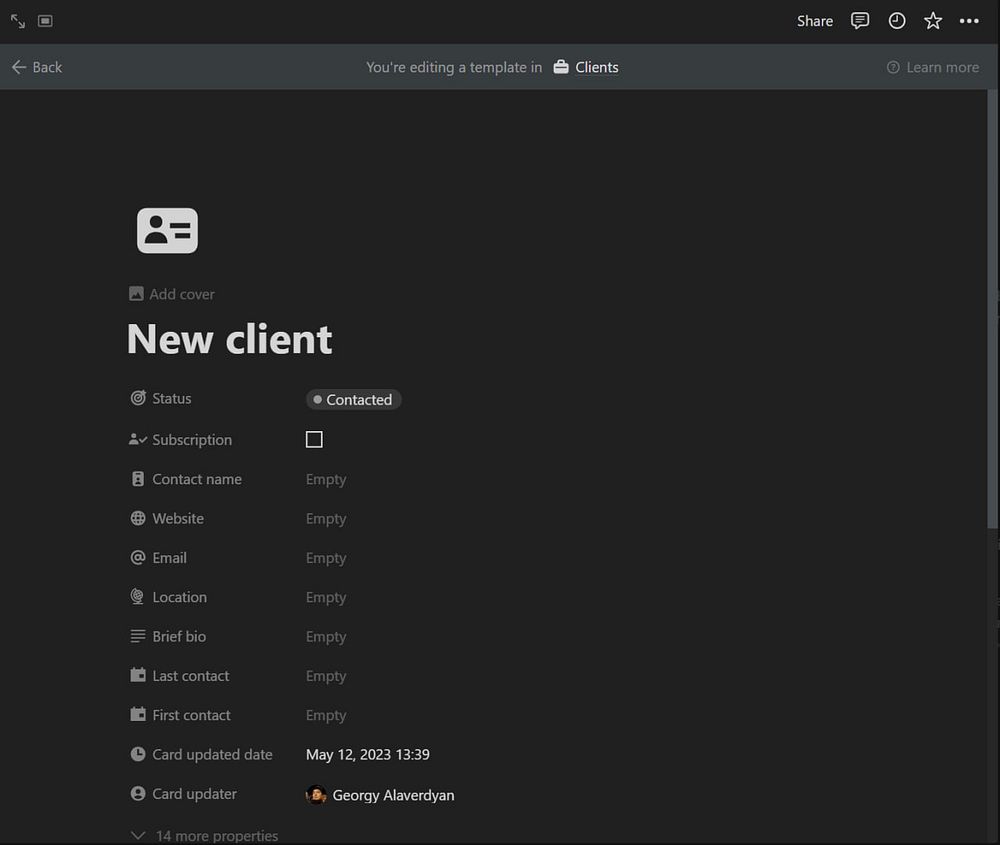Screen dimensions: 1000x845
Task: Click the First contact property label
Action: [191, 716]
